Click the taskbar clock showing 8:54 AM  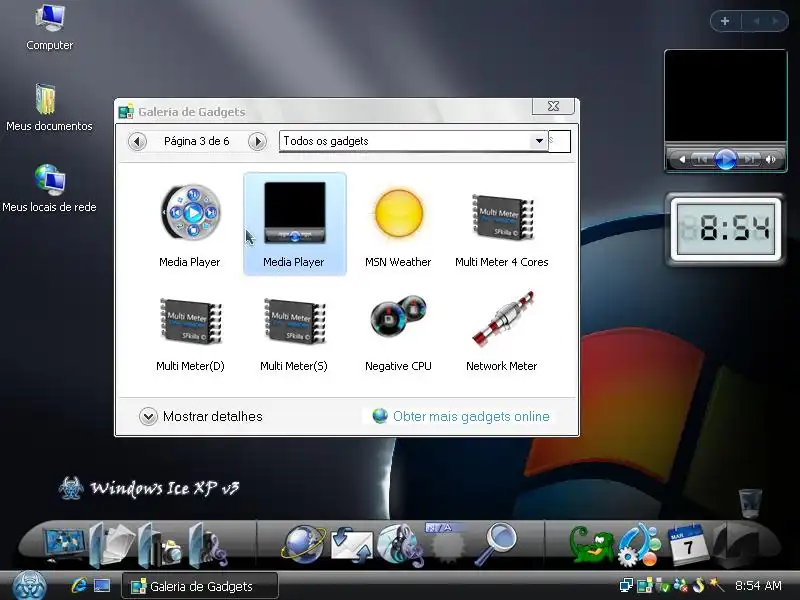[759, 586]
